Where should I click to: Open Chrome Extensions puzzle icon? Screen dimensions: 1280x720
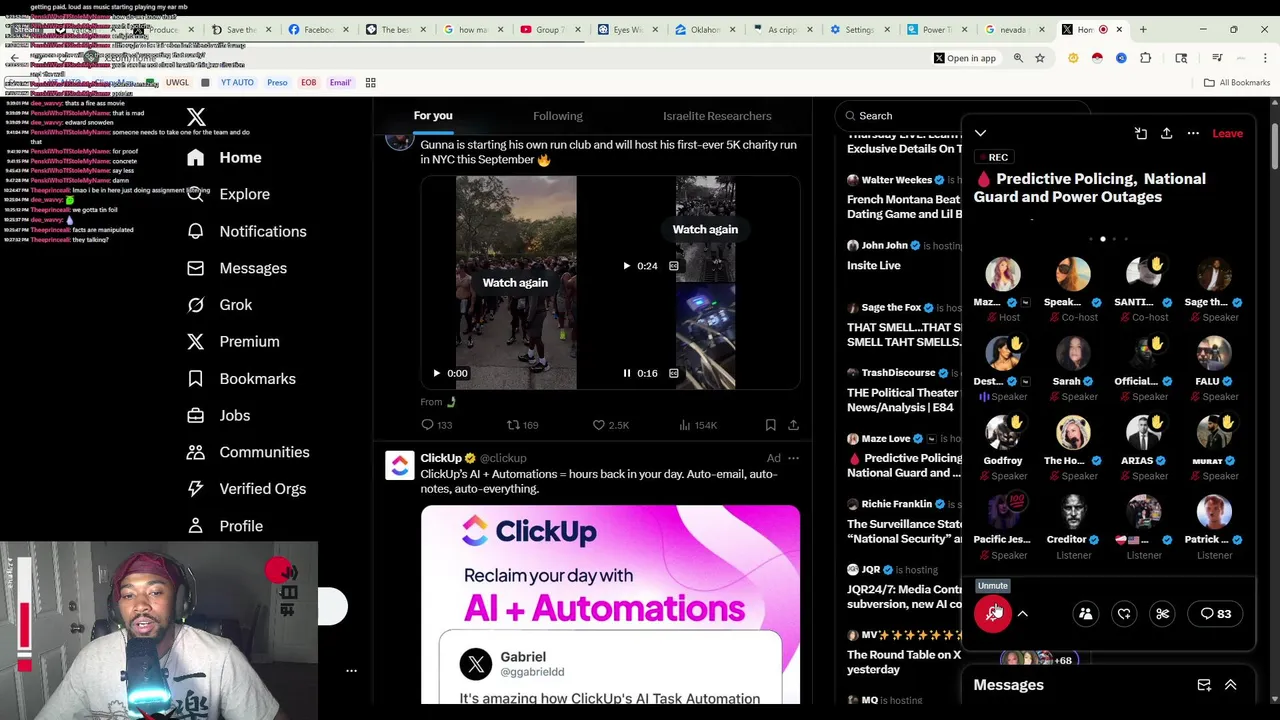(x=1145, y=58)
